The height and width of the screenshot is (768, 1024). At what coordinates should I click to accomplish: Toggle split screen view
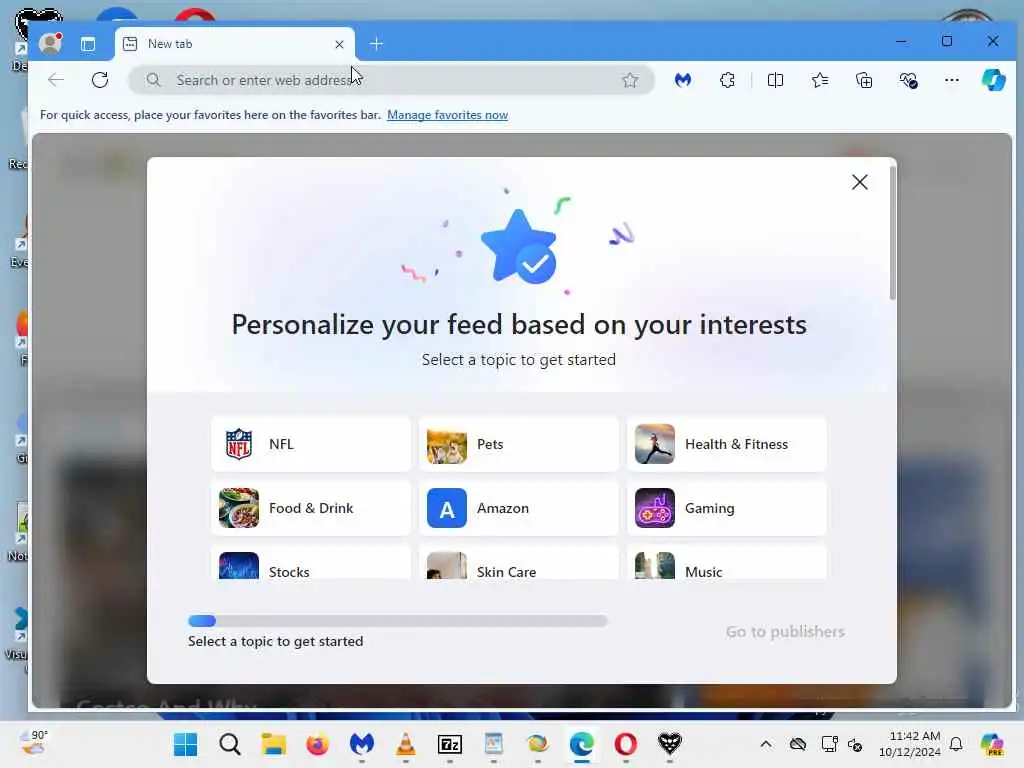[775, 80]
